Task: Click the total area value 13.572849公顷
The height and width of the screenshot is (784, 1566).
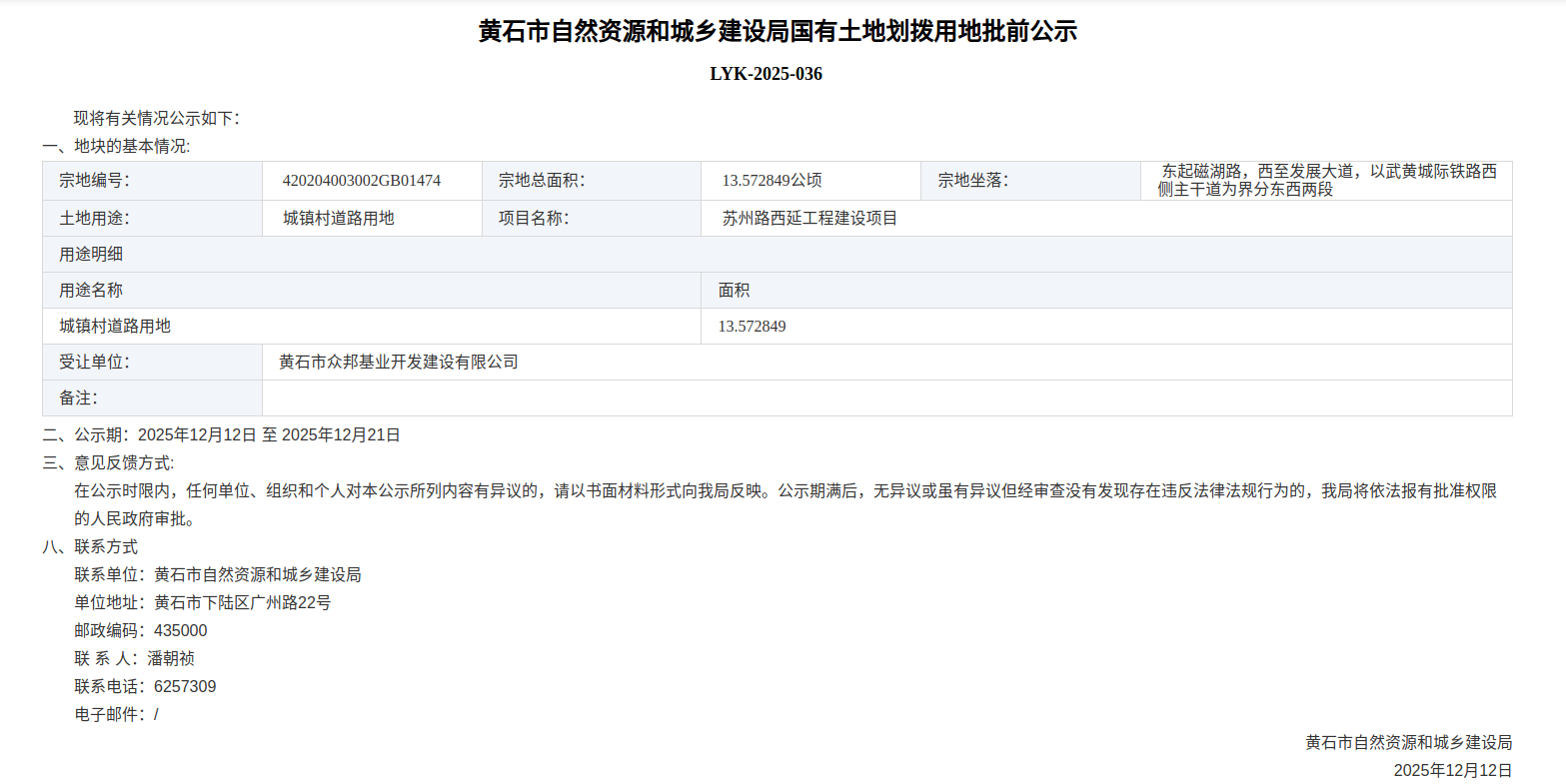Action: 772,181
